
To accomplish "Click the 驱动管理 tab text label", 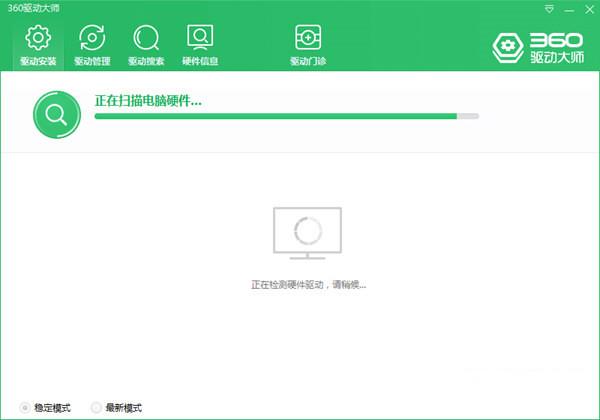I will (92, 61).
